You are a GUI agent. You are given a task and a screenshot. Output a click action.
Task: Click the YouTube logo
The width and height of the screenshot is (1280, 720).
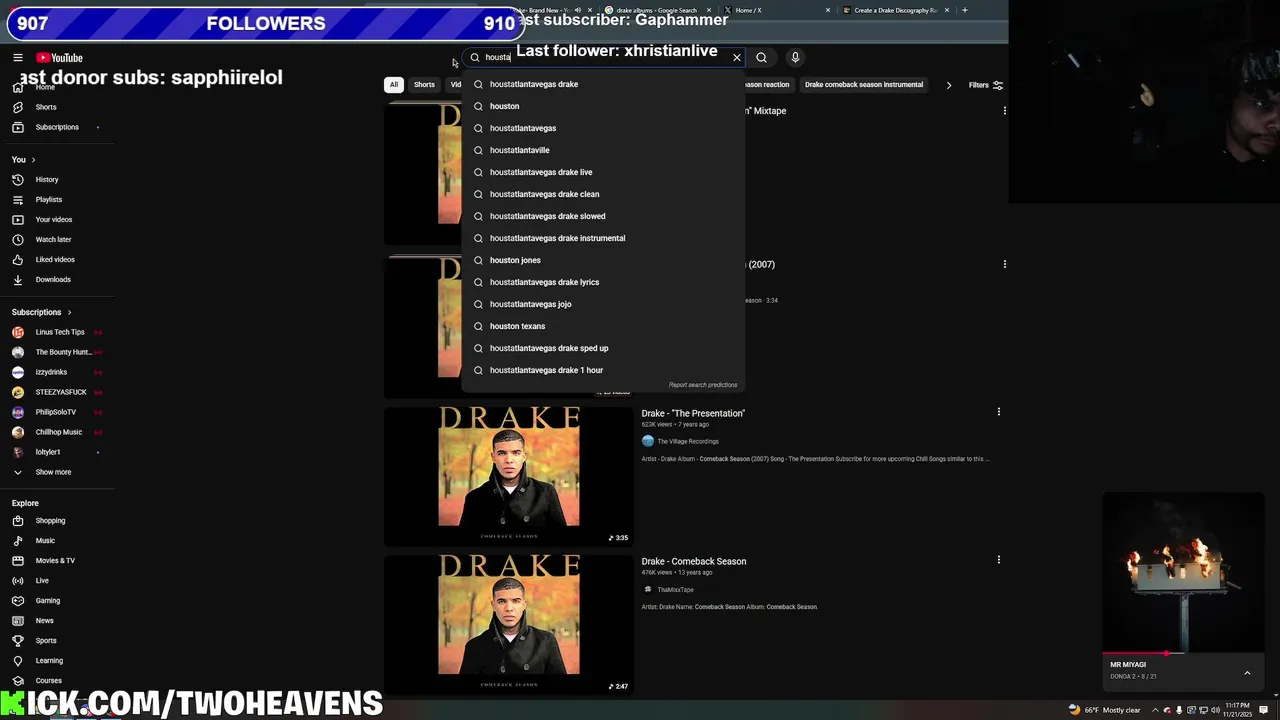(59, 58)
